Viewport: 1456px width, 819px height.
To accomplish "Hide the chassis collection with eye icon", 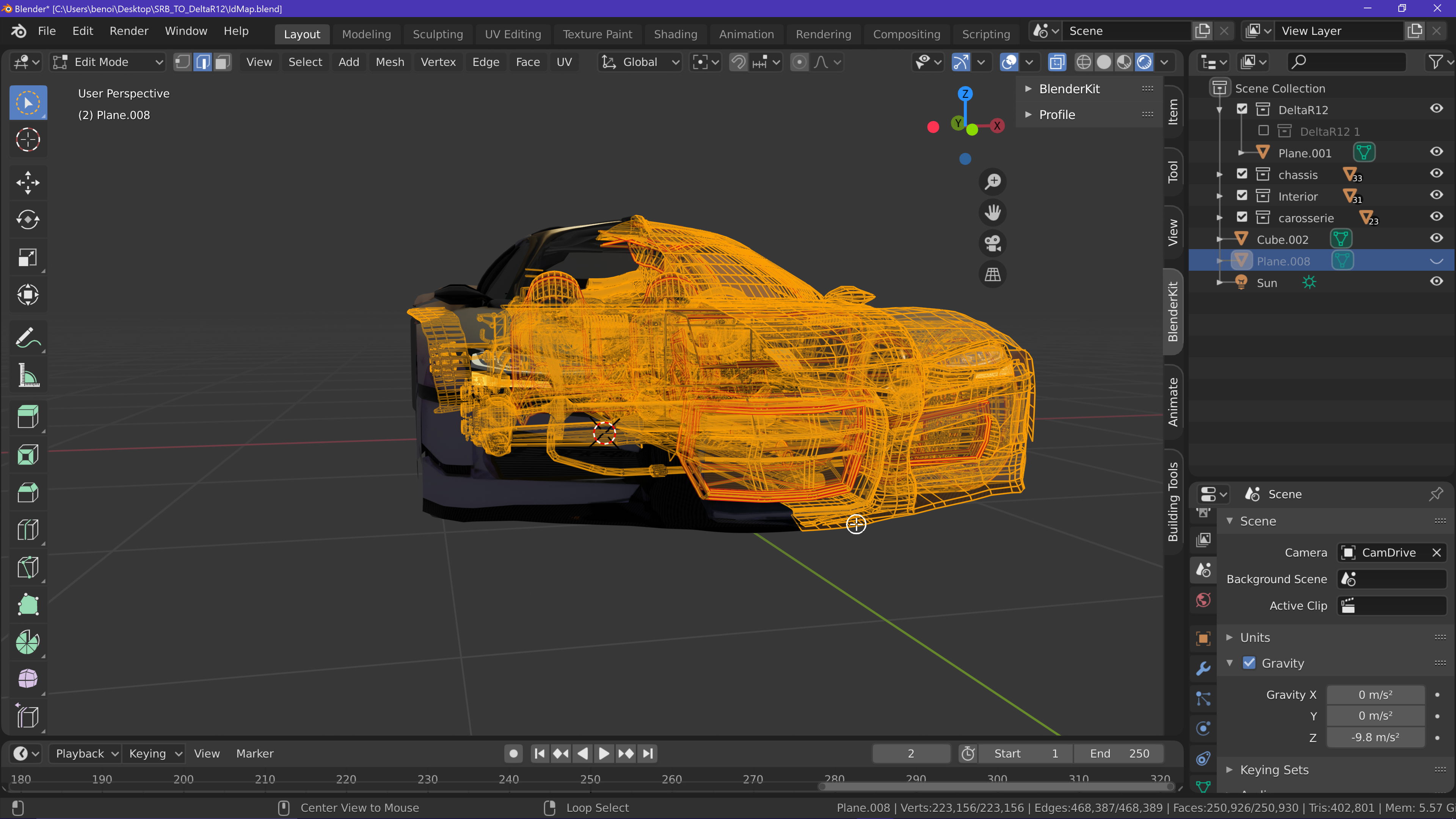I will point(1436,174).
